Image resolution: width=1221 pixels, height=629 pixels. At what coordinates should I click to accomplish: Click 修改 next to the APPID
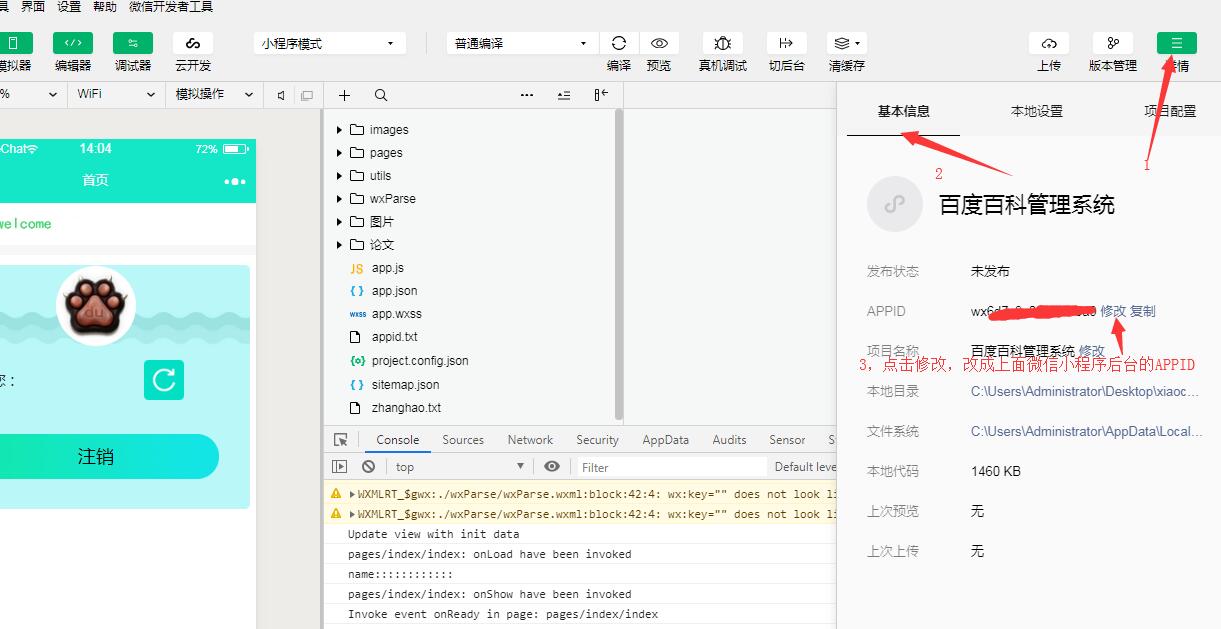click(x=1113, y=311)
